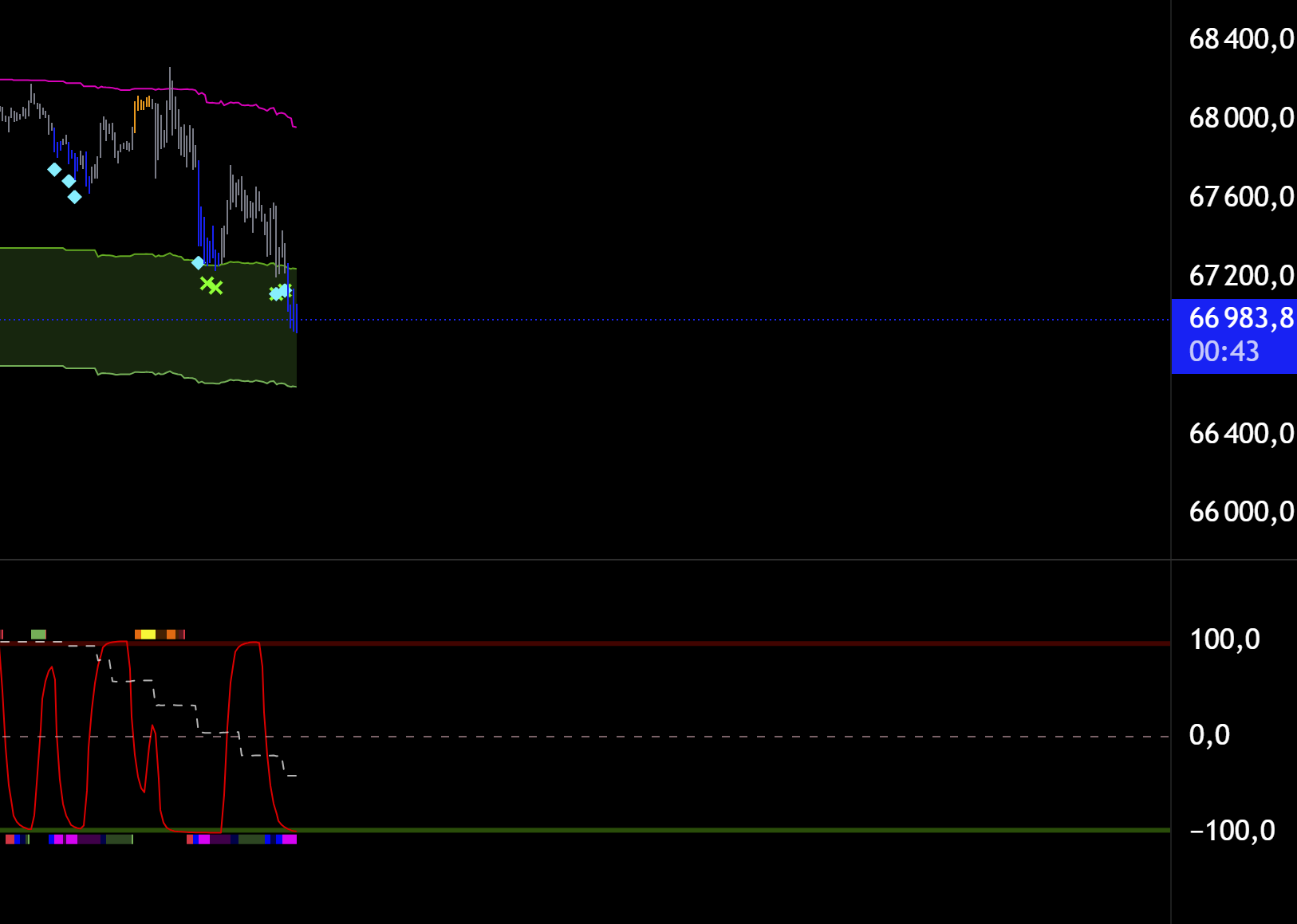Click the green block above the oscillator's top left
1297x924 pixels.
(38, 635)
